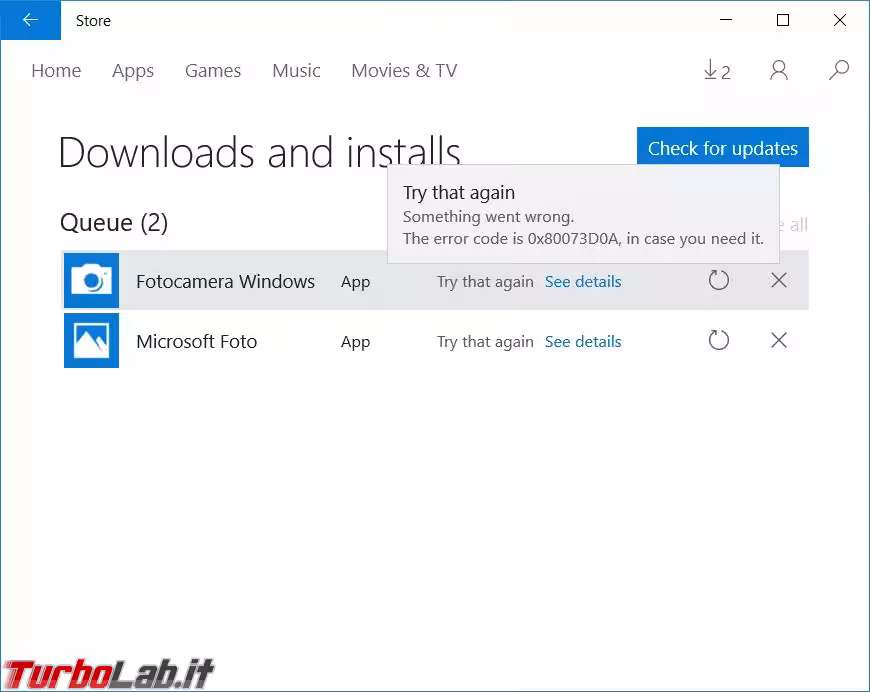
Task: Retry the Fotocamera Windows download
Action: (x=719, y=281)
